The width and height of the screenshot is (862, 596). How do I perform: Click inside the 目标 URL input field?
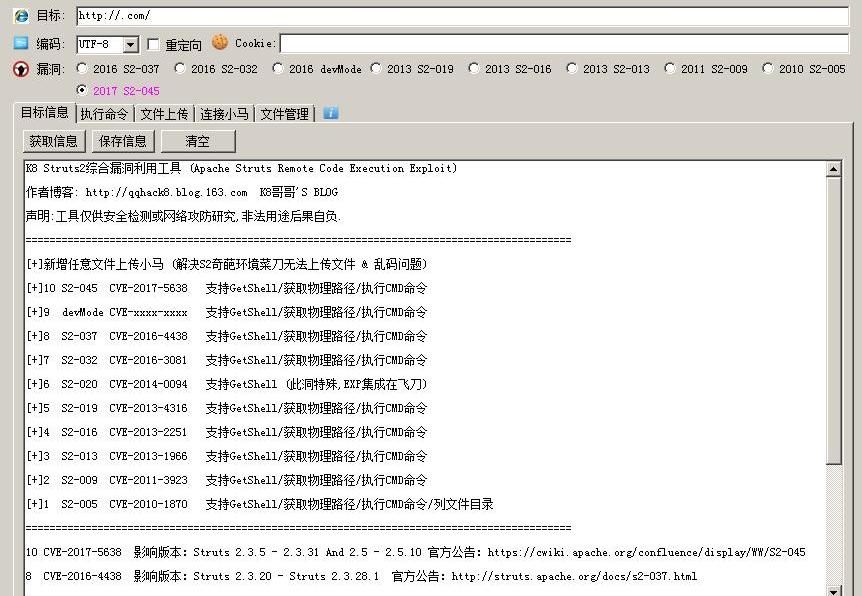click(460, 16)
